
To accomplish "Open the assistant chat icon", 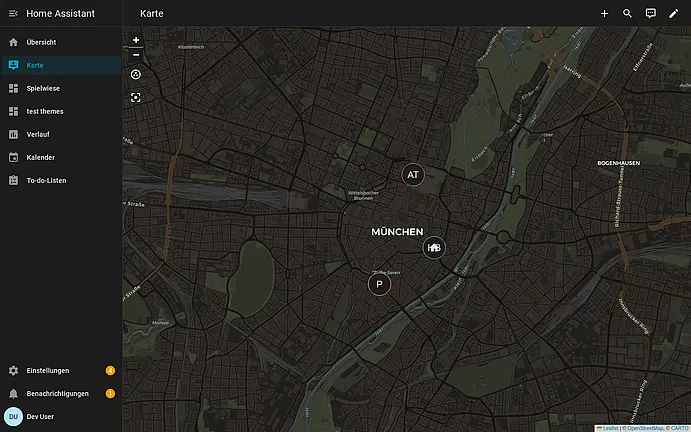I will [650, 14].
